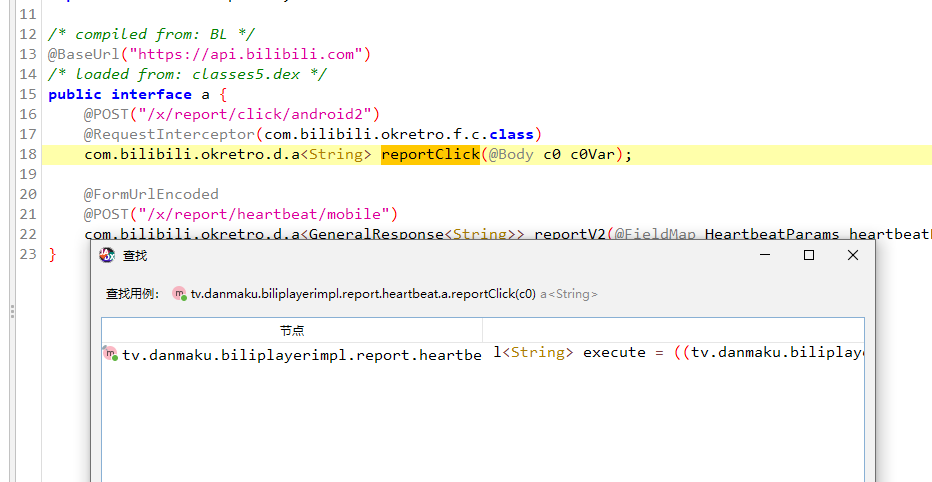This screenshot has width=932, height=482.
Task: Click the HeartbeatParams type on line 22
Action: (772, 234)
